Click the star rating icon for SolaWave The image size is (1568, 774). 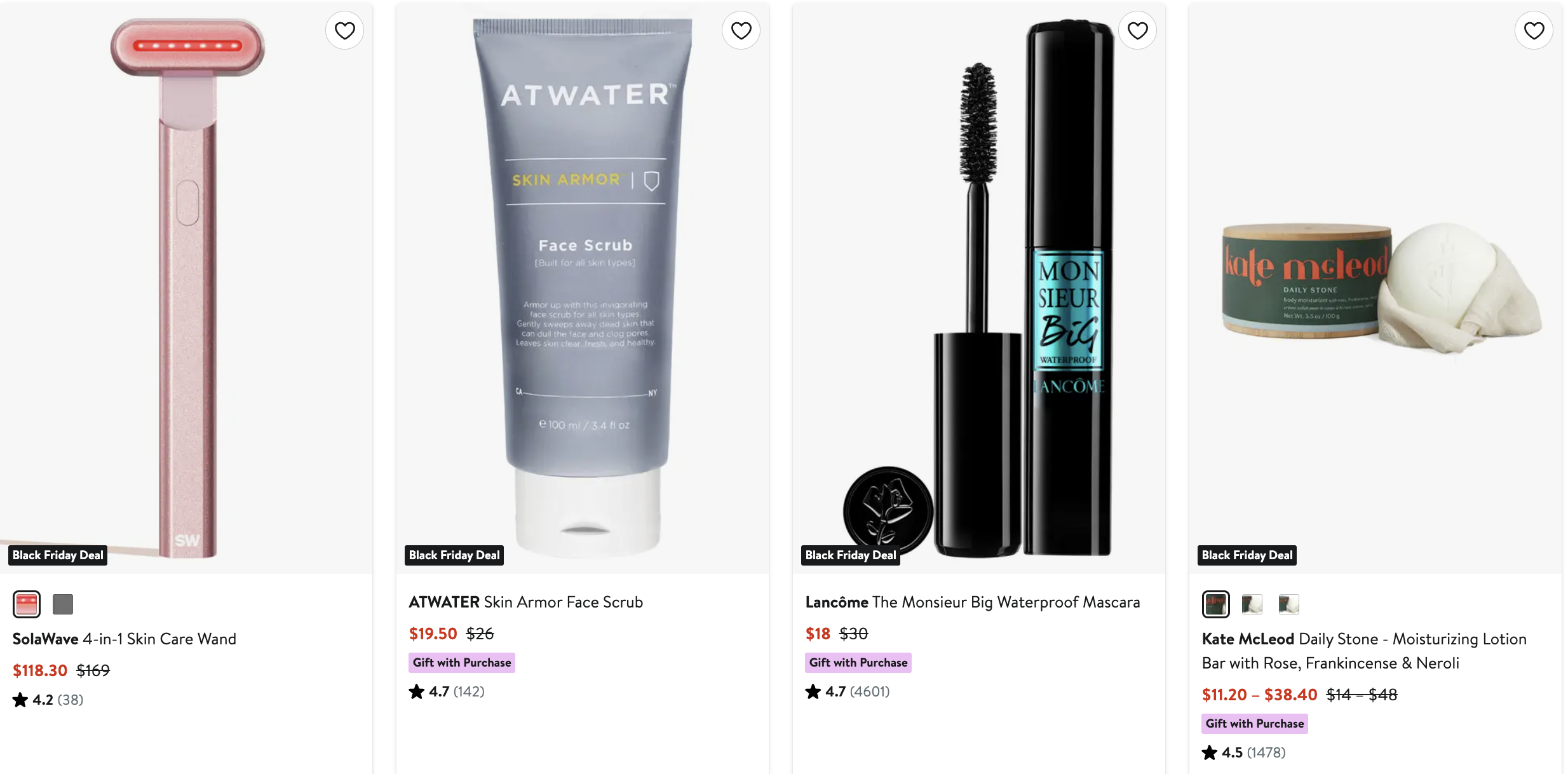(20, 700)
